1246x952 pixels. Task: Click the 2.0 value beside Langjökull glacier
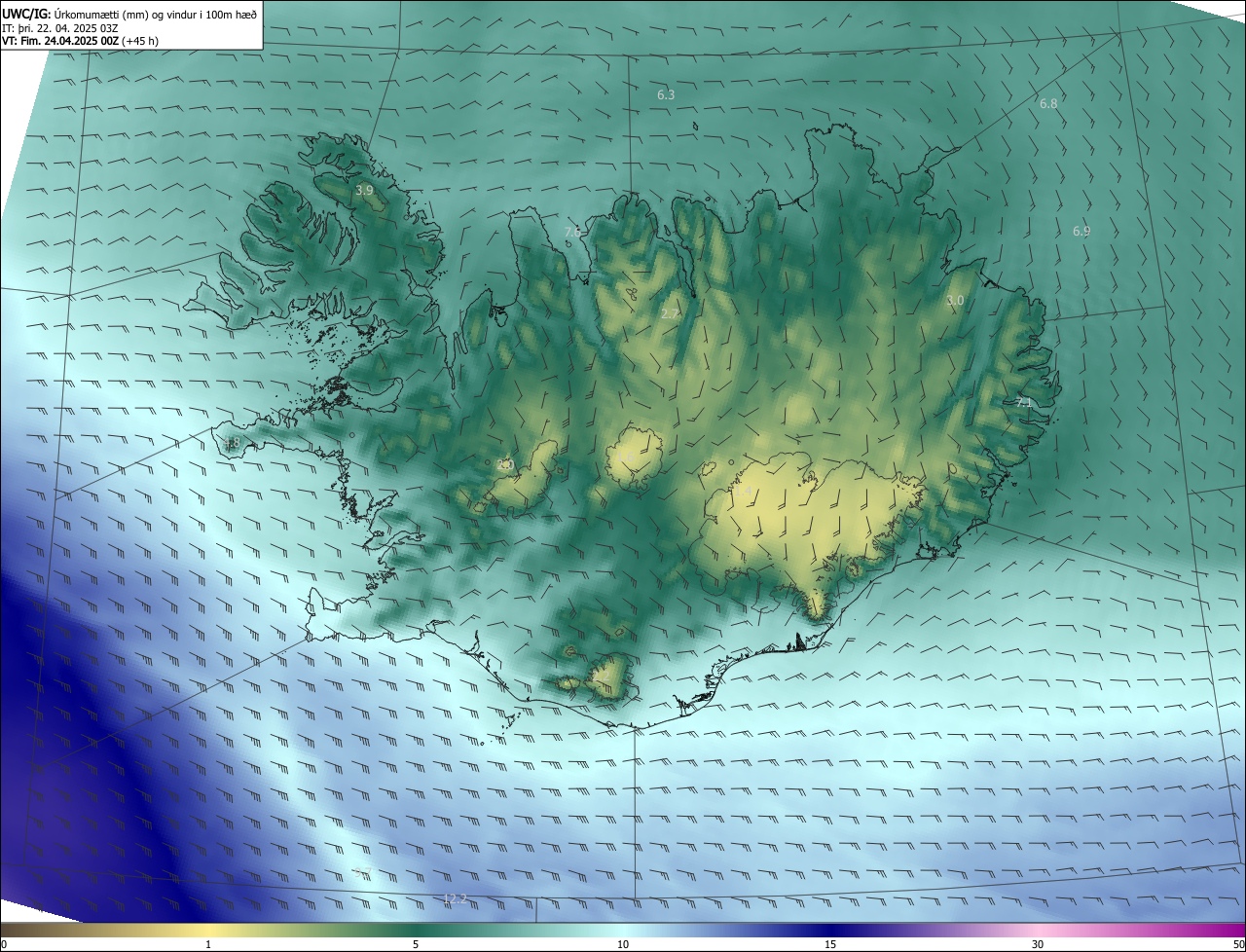click(505, 465)
